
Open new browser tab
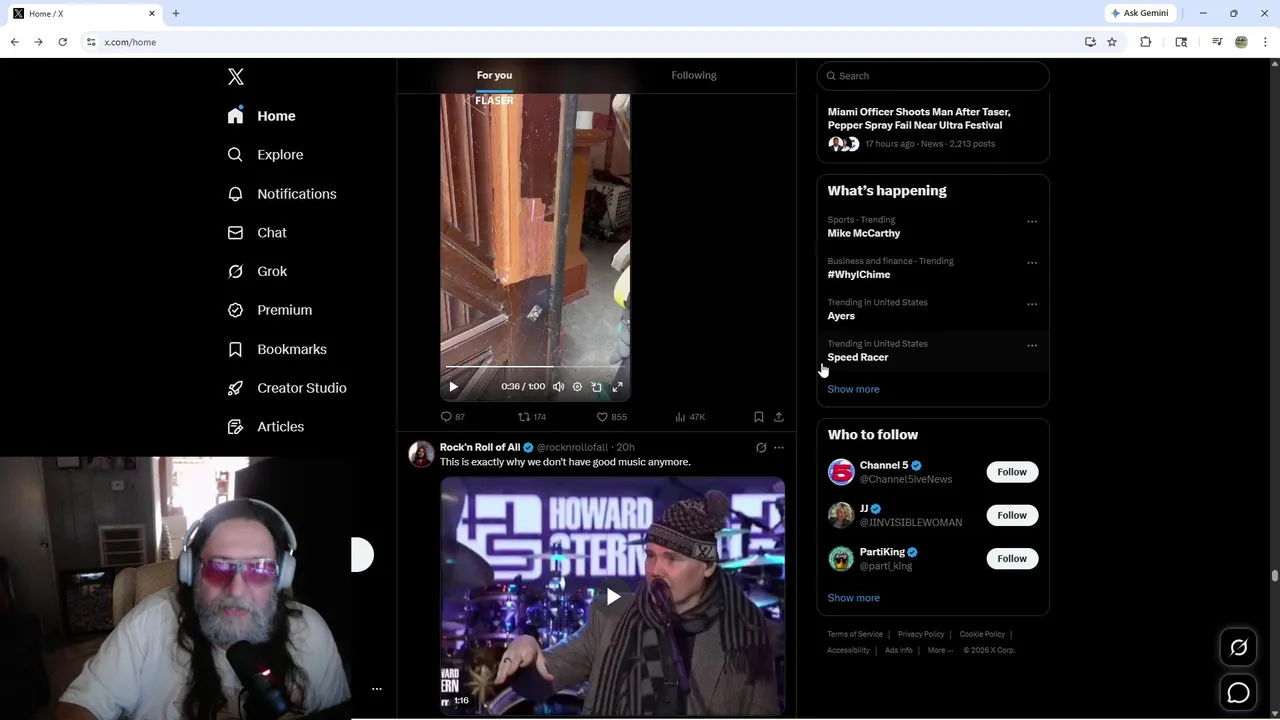coord(176,13)
